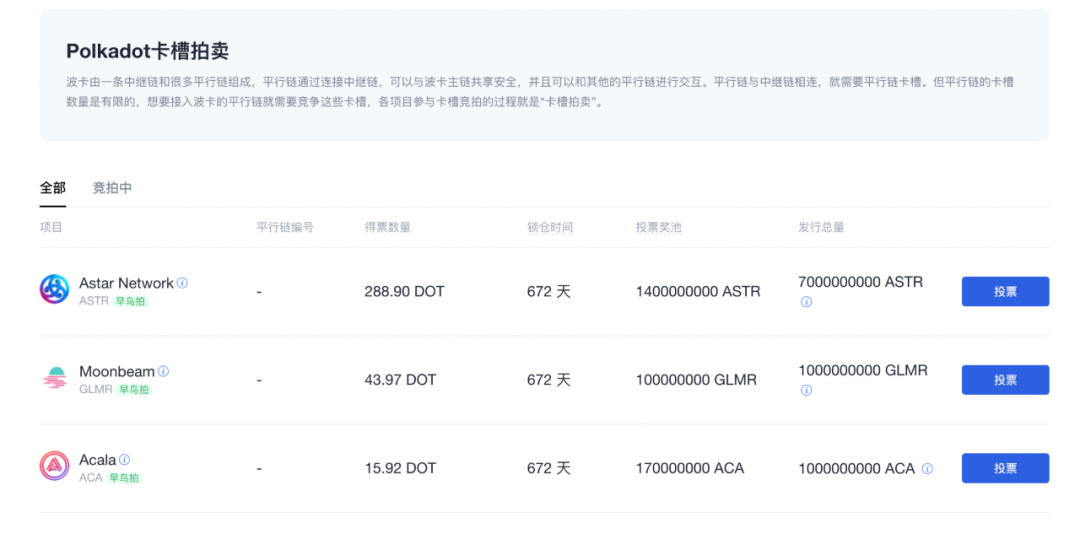Select the Acala project name
The height and width of the screenshot is (534, 1080).
click(97, 460)
